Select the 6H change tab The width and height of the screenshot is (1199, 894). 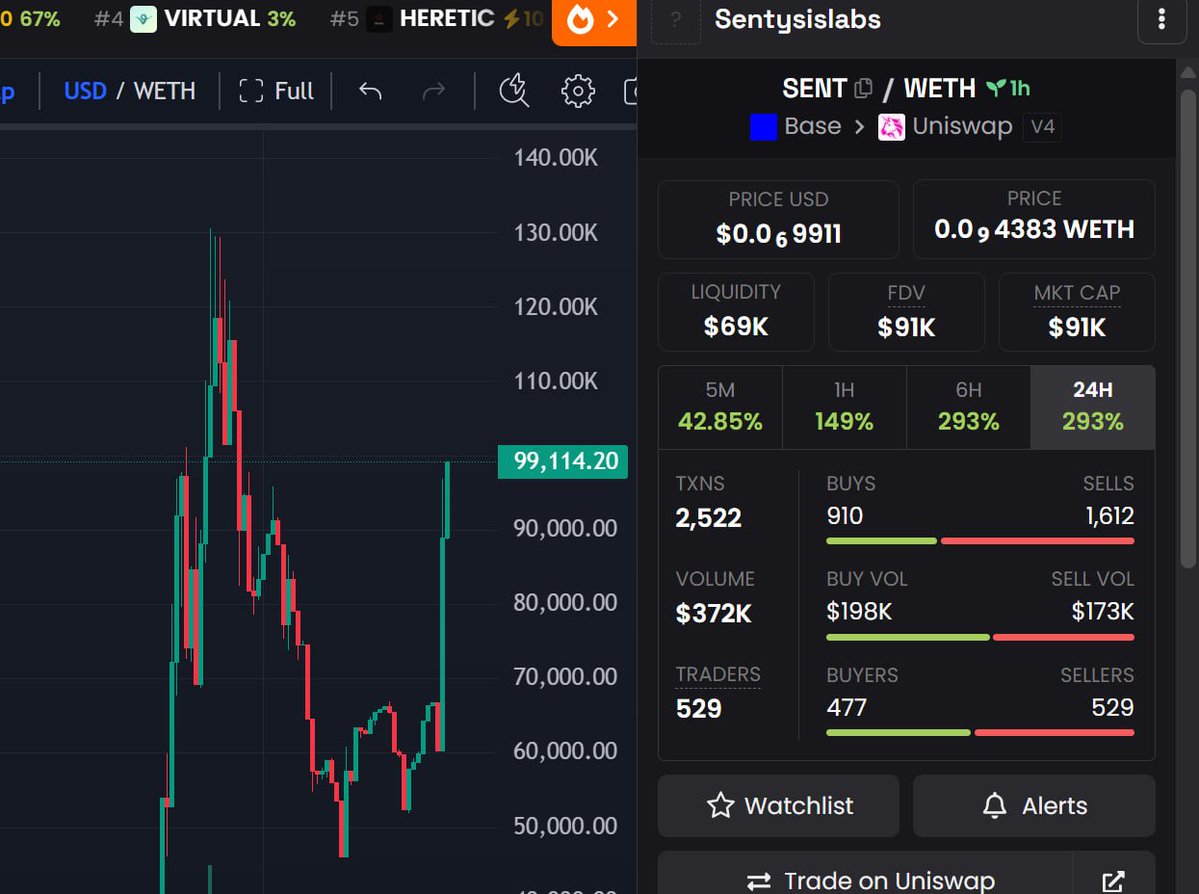pos(968,407)
